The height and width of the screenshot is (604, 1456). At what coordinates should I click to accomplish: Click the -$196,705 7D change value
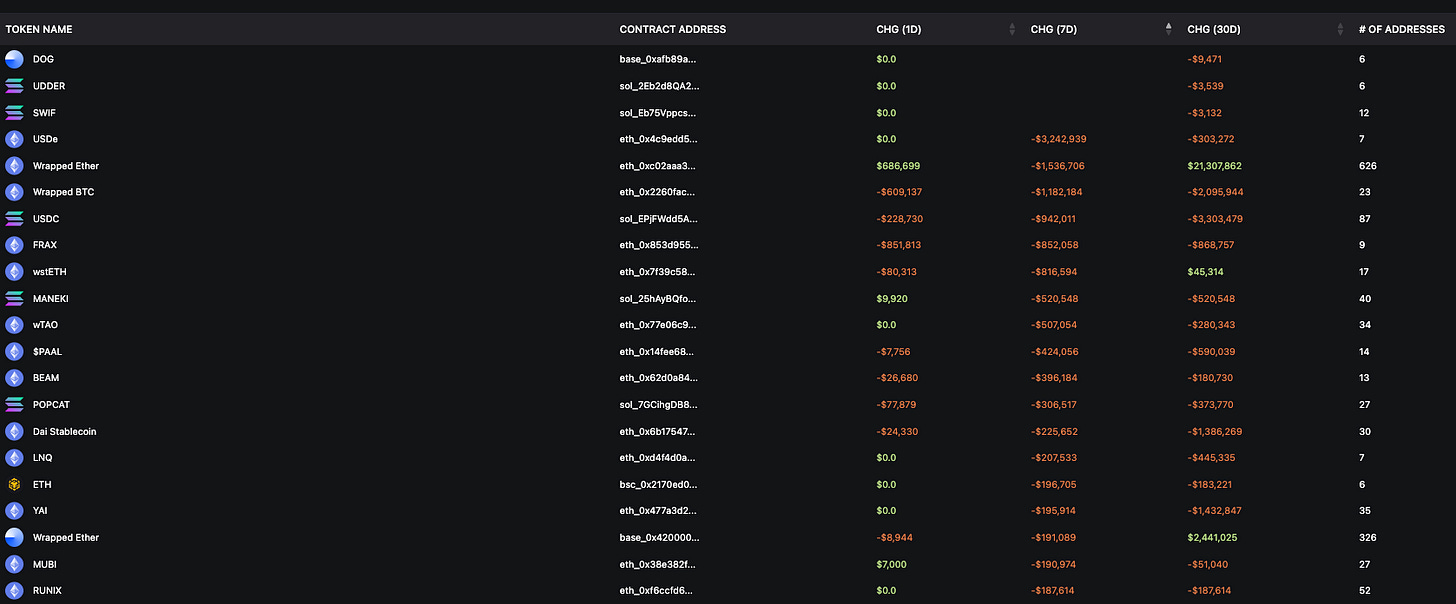[x=1054, y=485]
